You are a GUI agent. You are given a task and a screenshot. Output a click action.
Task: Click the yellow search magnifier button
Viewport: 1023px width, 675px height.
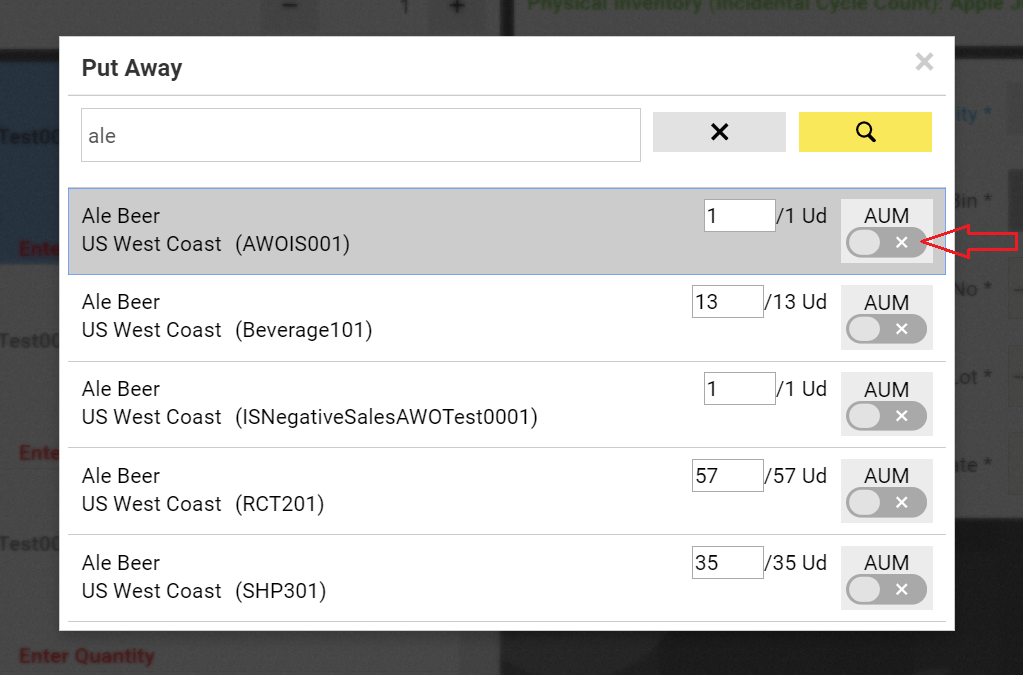tap(865, 132)
